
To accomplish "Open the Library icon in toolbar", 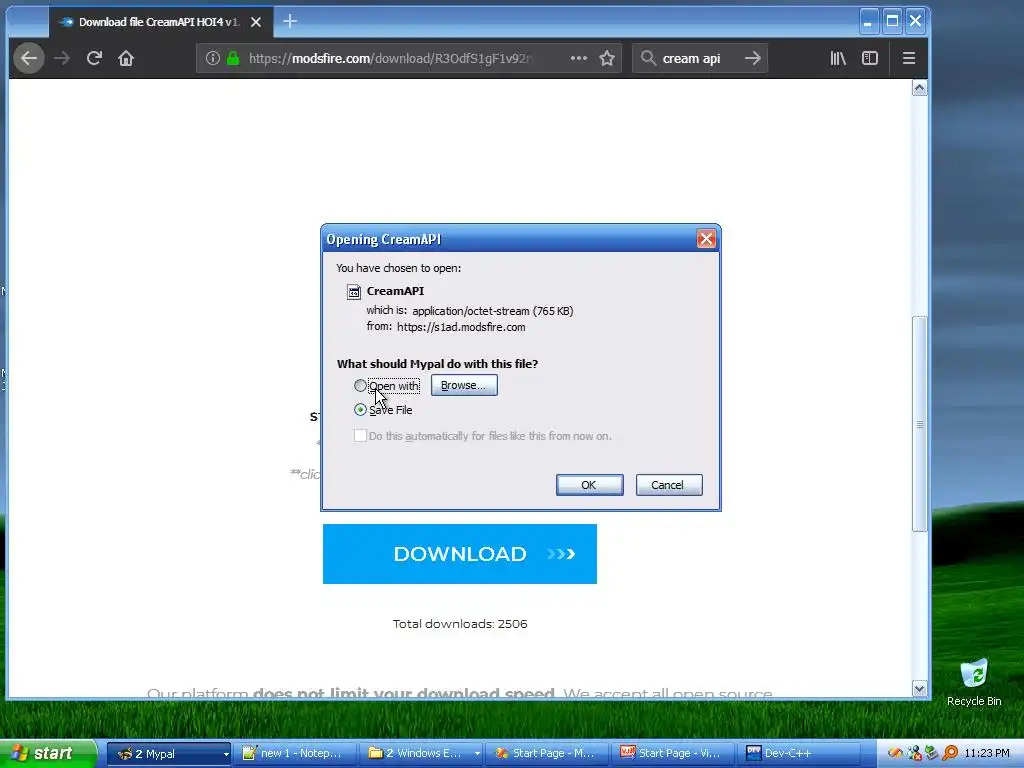I will [838, 58].
